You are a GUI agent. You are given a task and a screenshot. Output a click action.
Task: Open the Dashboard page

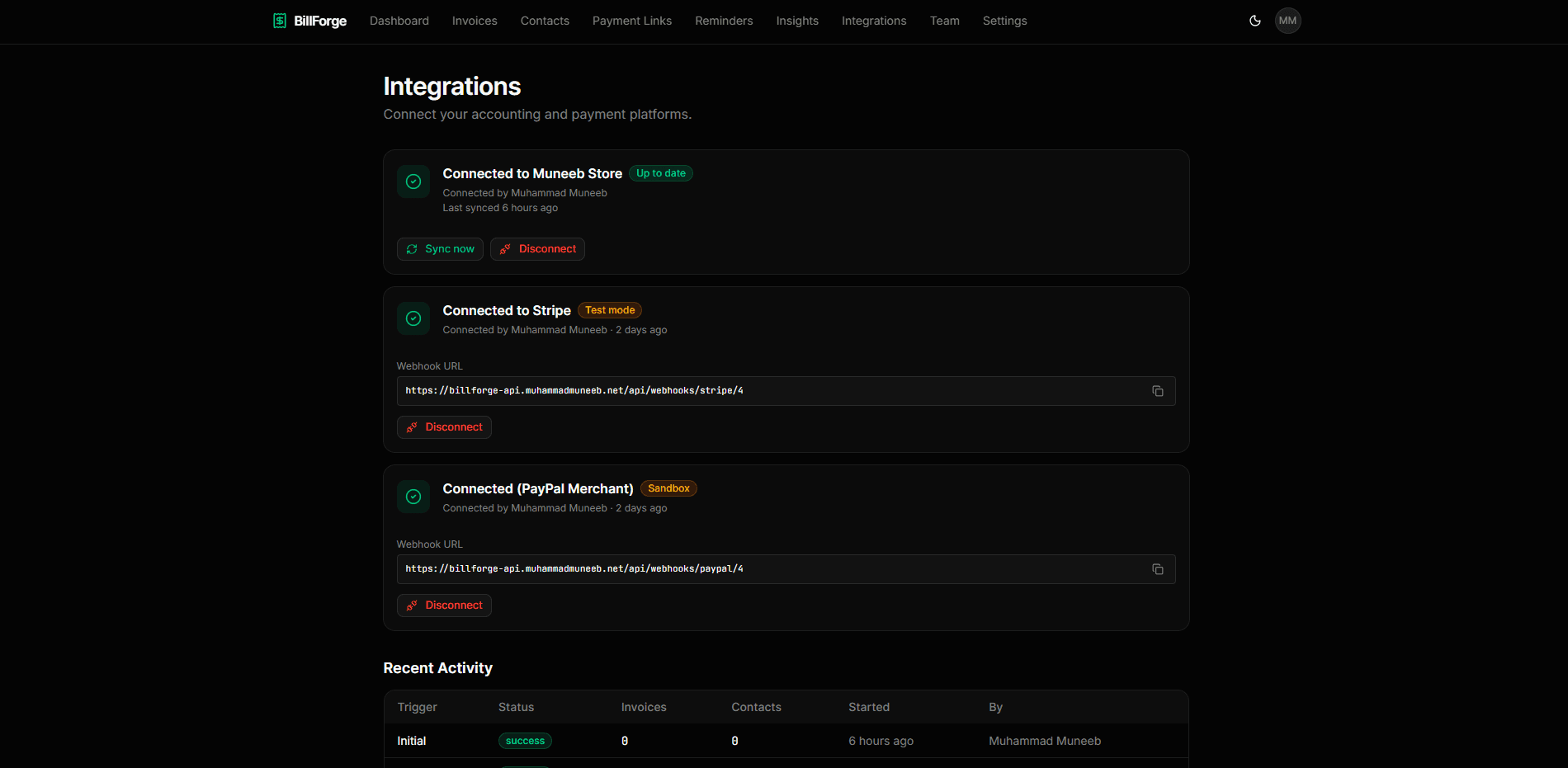(399, 21)
